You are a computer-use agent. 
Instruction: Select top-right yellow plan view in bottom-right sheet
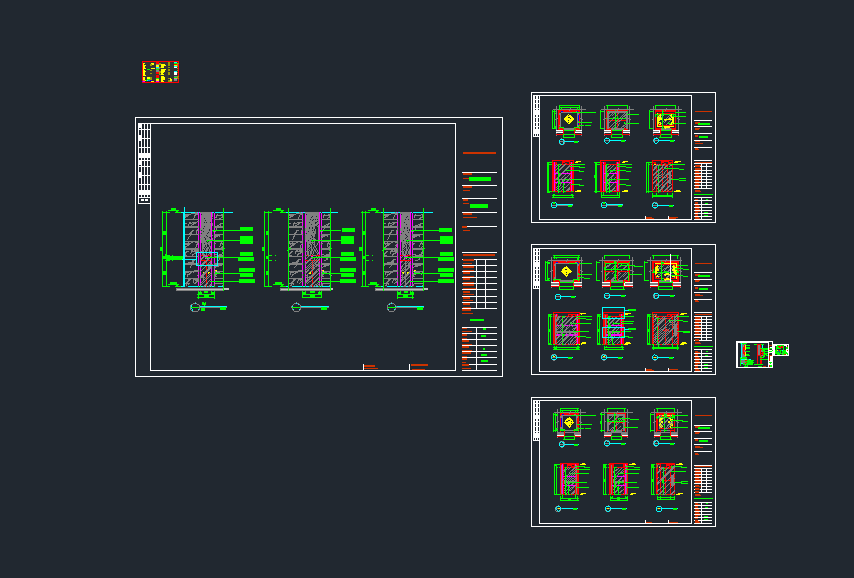(664, 423)
